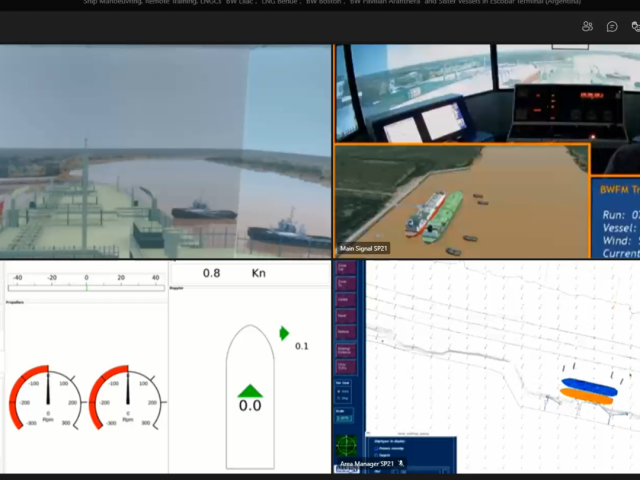Click the muted microphone icon beside Area Manager SP21
This screenshot has height=480, width=640.
(x=400, y=463)
